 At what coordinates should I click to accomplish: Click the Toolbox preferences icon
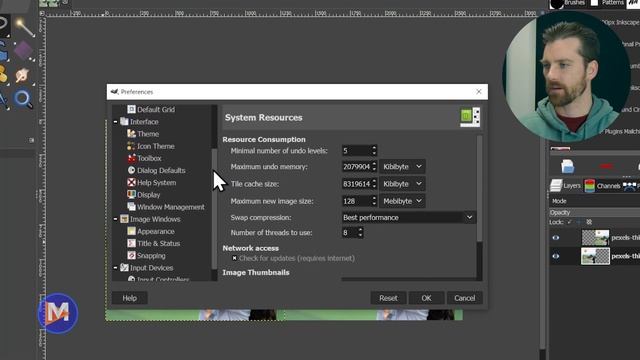[x=131, y=158]
